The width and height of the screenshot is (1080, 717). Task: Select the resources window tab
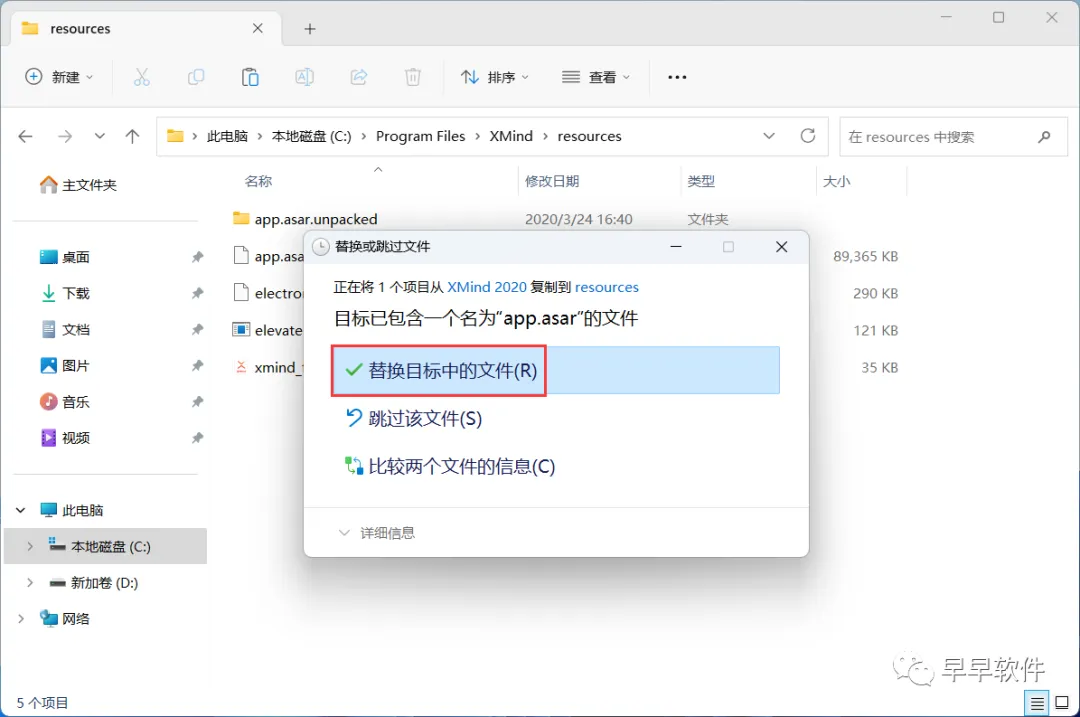coord(145,29)
